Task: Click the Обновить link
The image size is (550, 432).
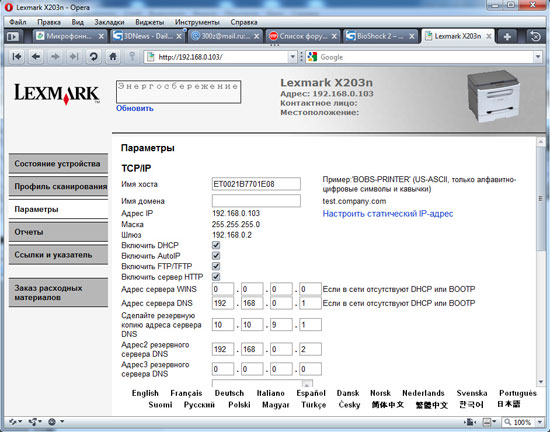Action: click(135, 108)
